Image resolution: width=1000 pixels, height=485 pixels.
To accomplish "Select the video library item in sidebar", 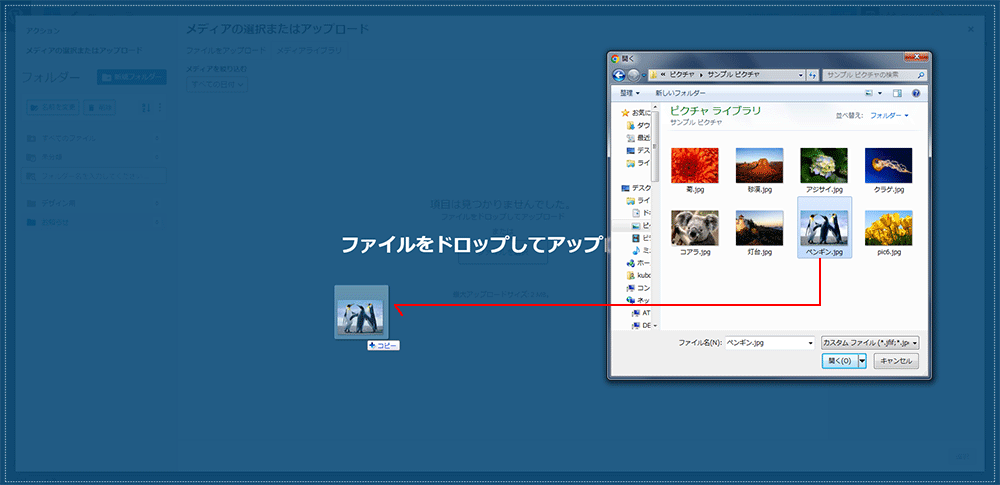I will tap(641, 238).
